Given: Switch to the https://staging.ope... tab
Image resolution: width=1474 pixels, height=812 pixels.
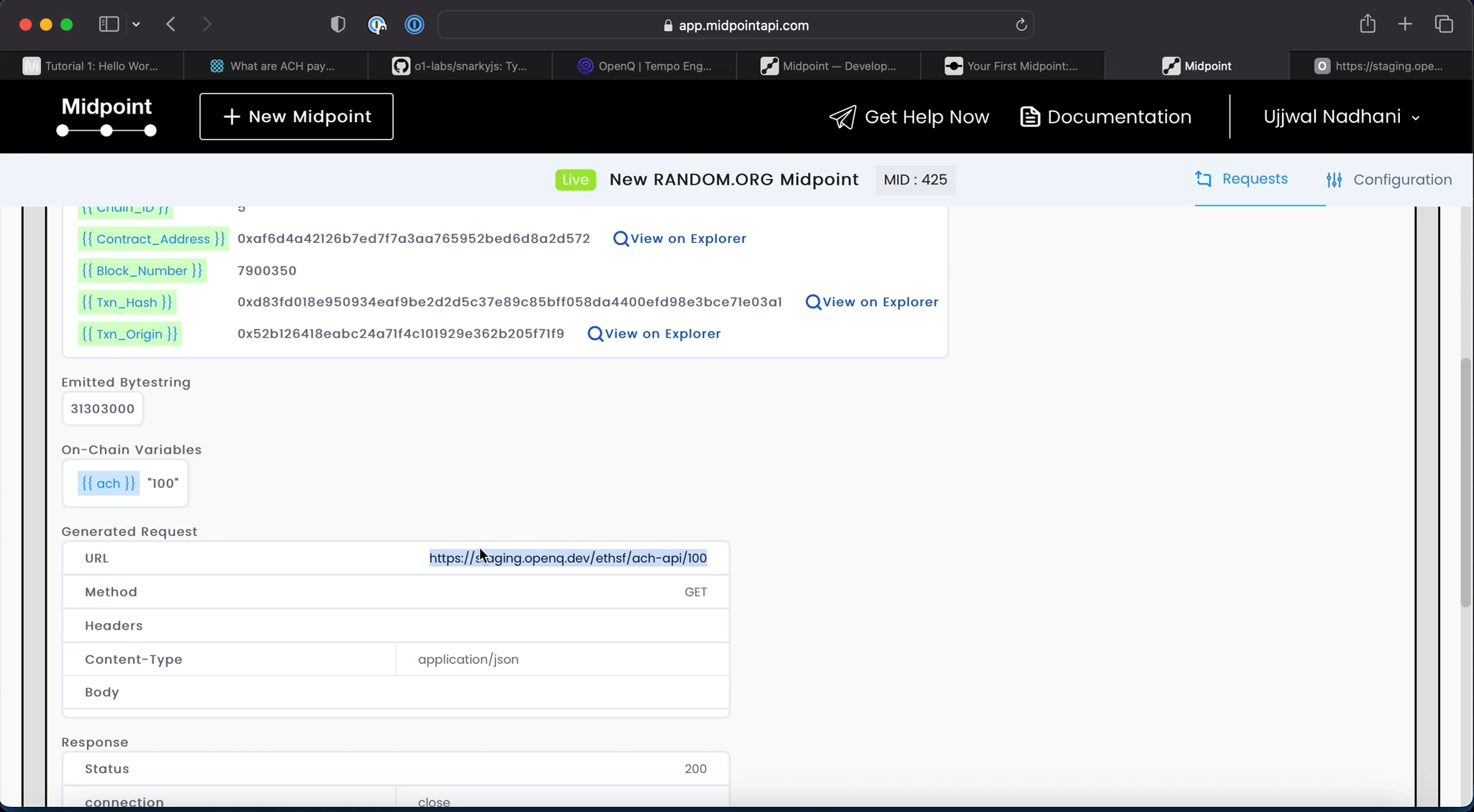Looking at the screenshot, I should click(x=1381, y=66).
